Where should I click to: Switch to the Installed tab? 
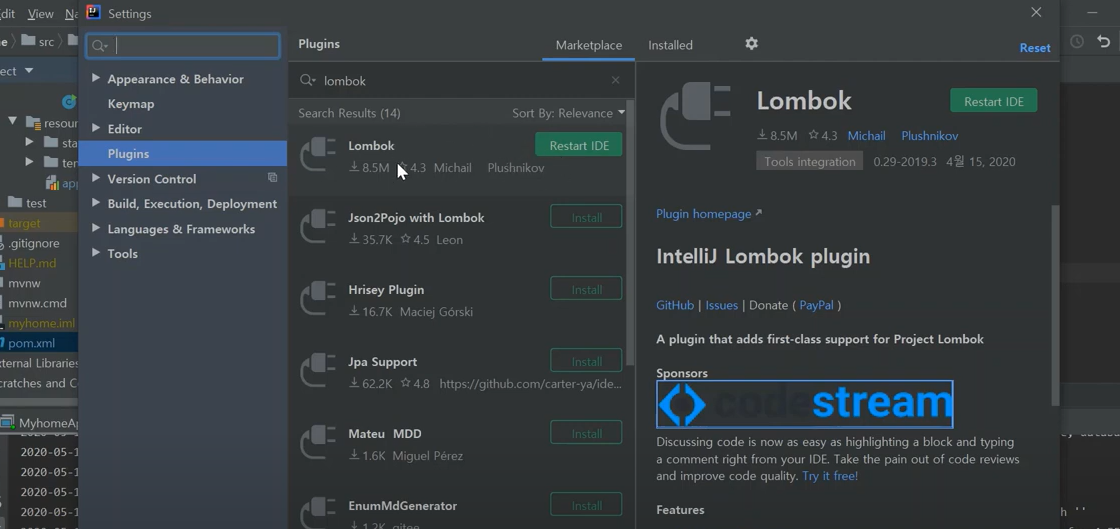pos(670,45)
